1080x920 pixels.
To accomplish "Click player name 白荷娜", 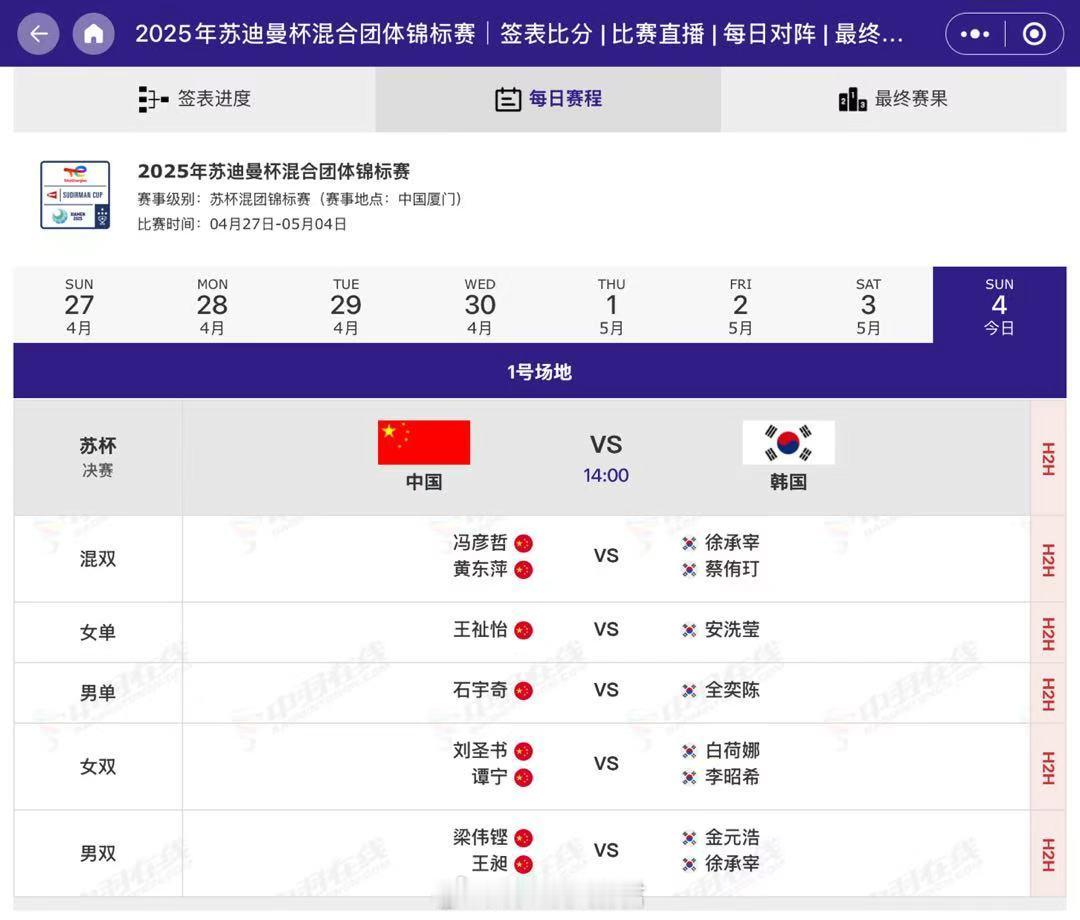I will click(732, 751).
